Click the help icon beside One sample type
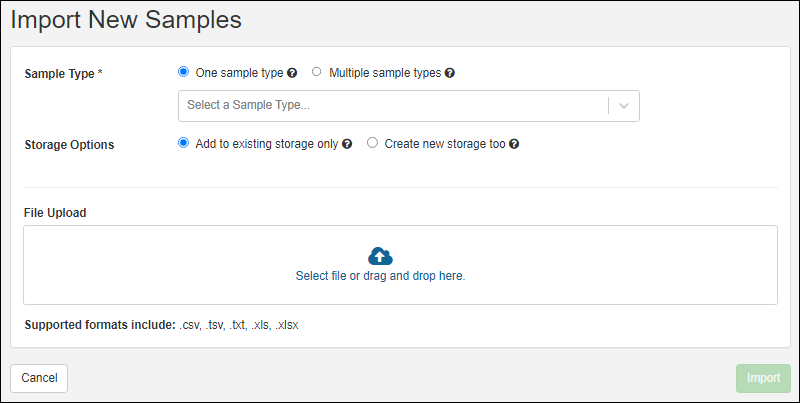The height and width of the screenshot is (403, 800). point(292,73)
